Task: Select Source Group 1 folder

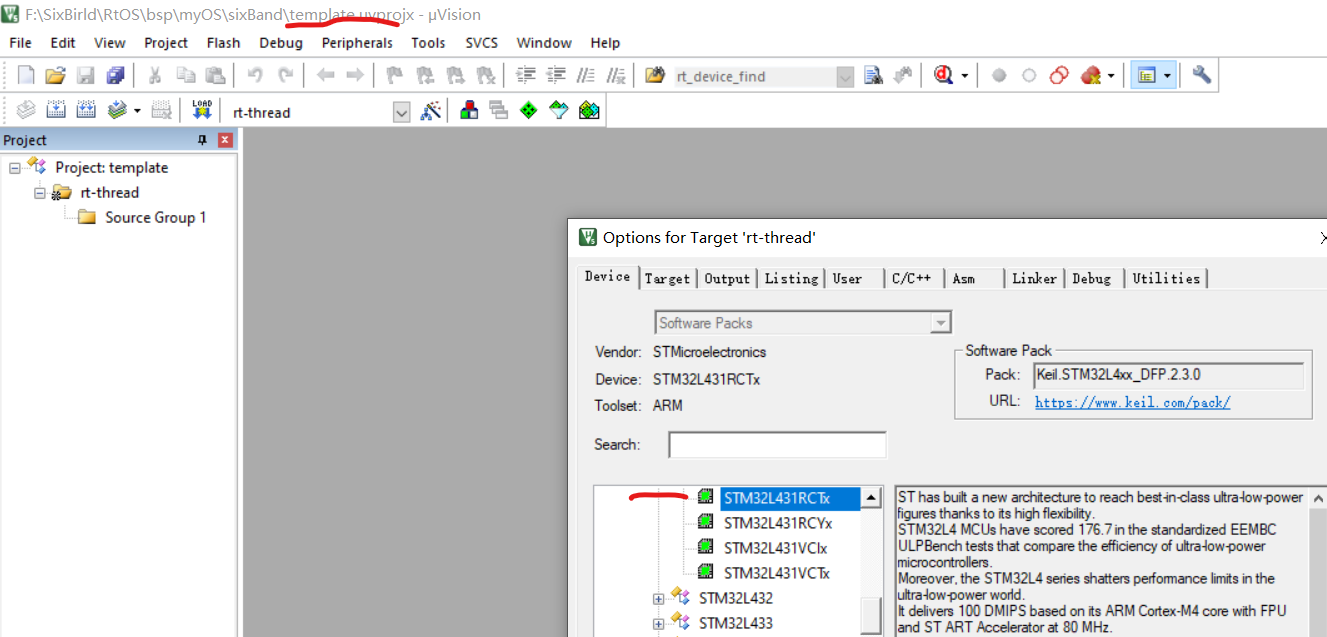Action: 156,218
